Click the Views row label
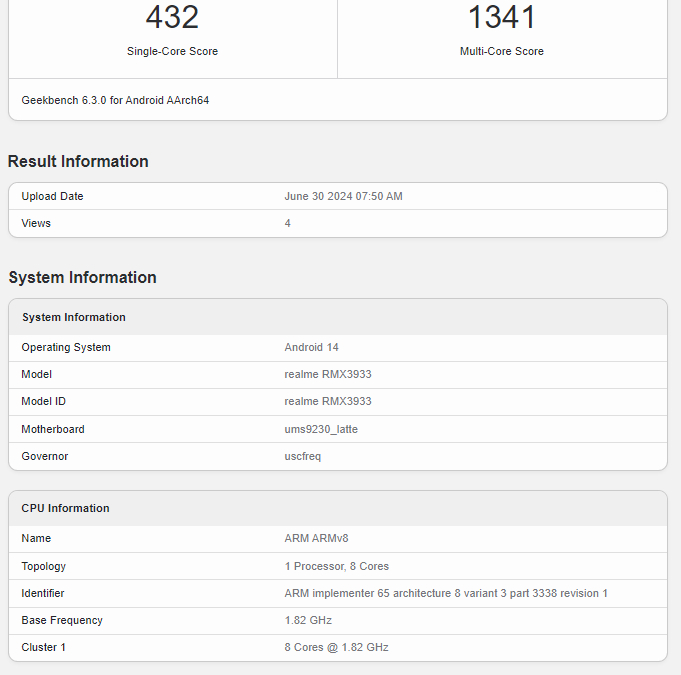Viewport: 681px width, 675px height. (36, 223)
